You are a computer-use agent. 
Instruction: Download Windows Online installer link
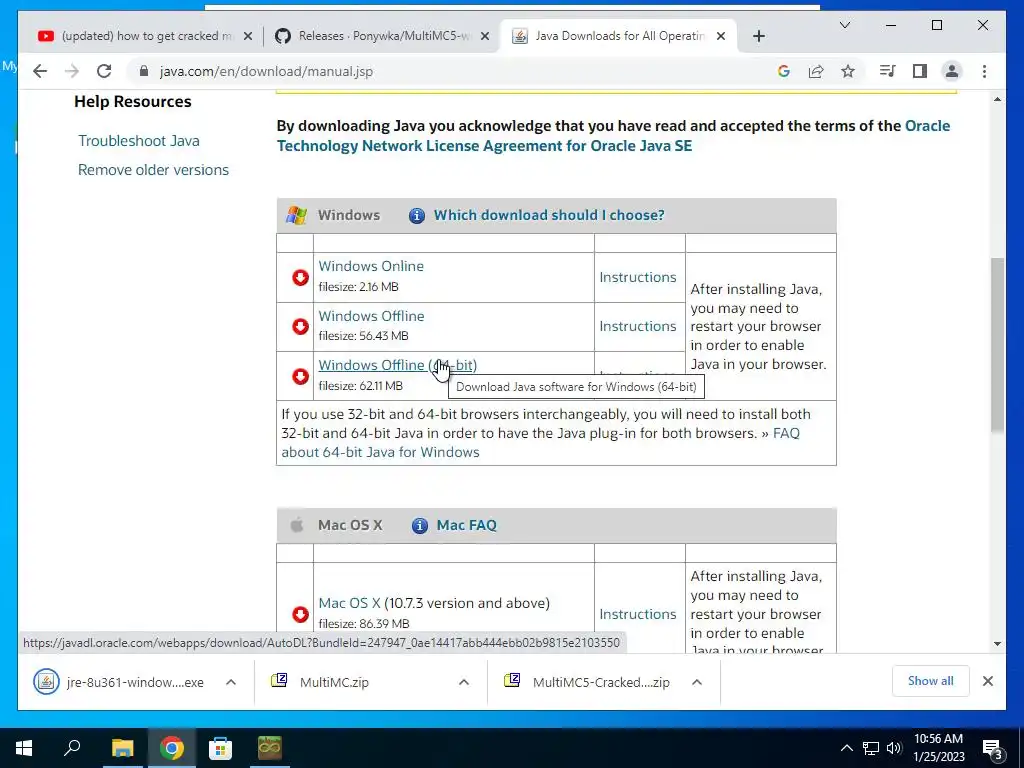[371, 266]
